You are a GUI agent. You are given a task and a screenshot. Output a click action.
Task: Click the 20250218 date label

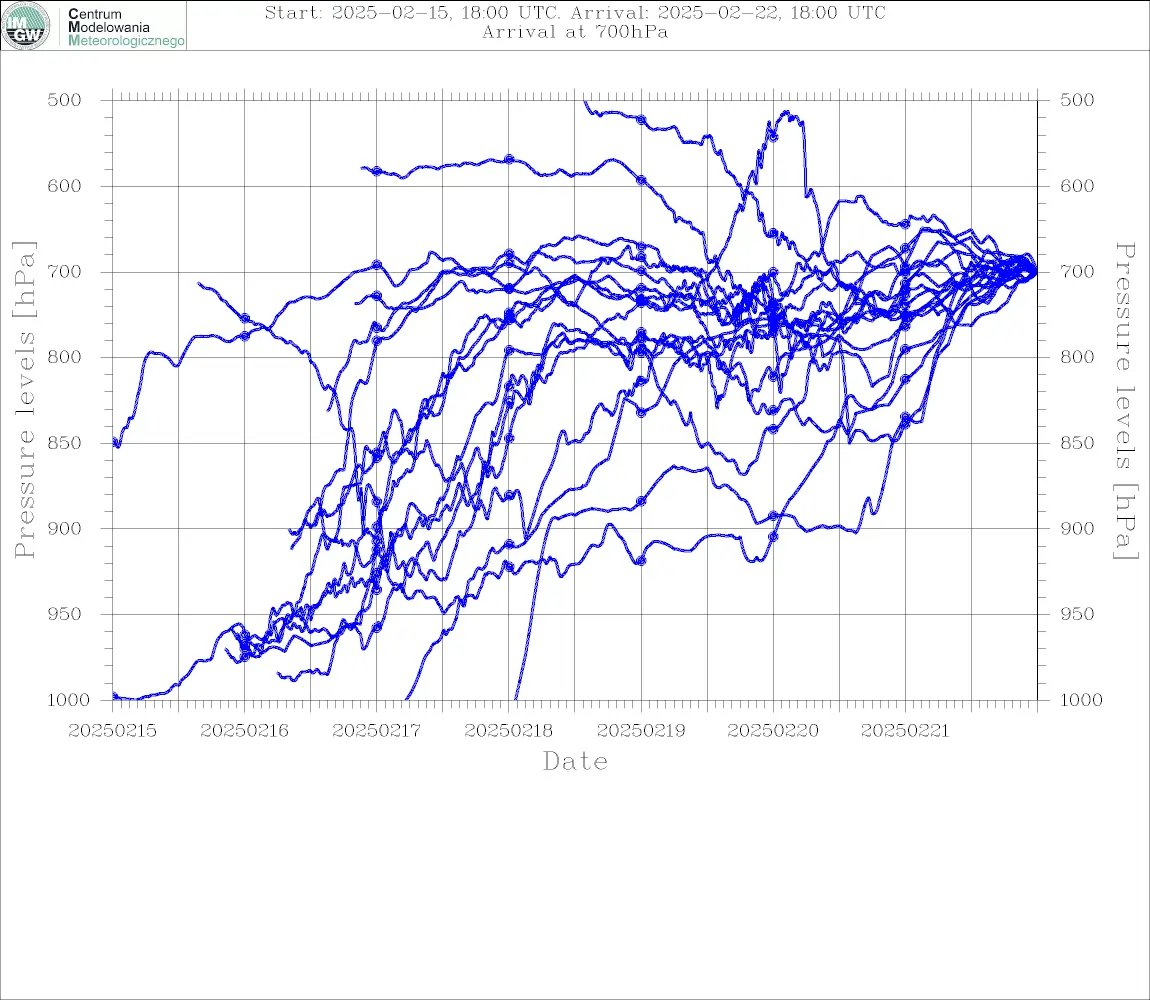tap(508, 731)
